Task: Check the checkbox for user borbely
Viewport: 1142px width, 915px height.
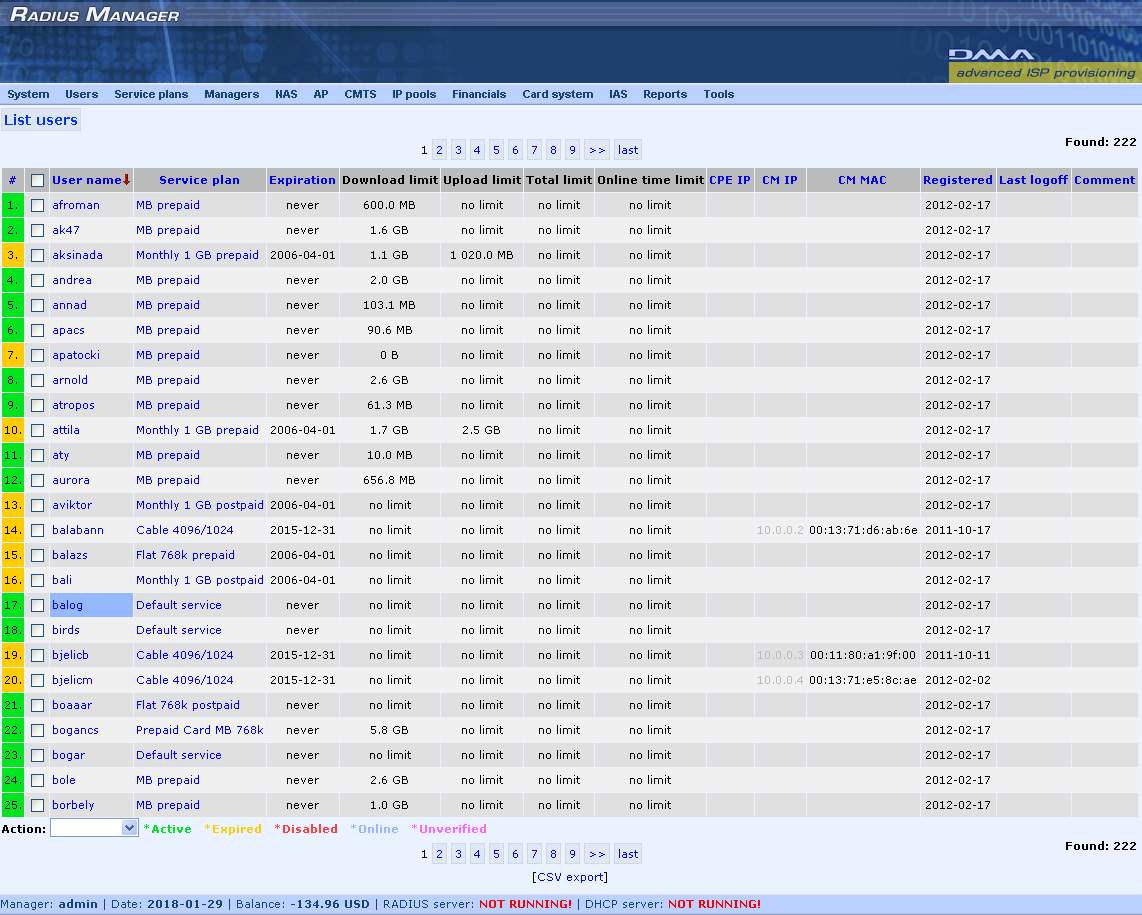Action: (x=37, y=805)
